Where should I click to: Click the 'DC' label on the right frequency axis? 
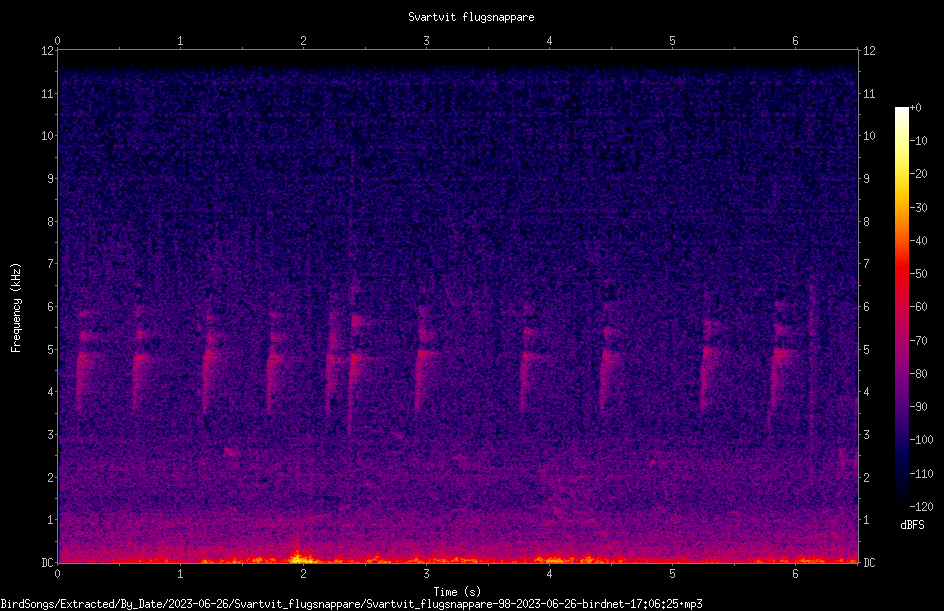(x=869, y=563)
